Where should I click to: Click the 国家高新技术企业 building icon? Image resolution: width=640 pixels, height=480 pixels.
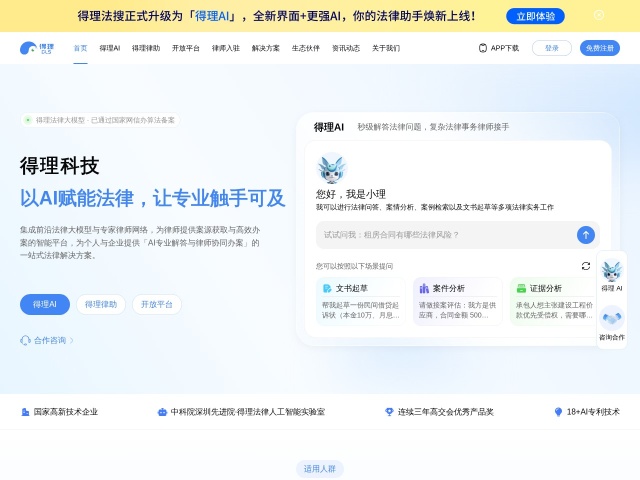click(x=25, y=412)
